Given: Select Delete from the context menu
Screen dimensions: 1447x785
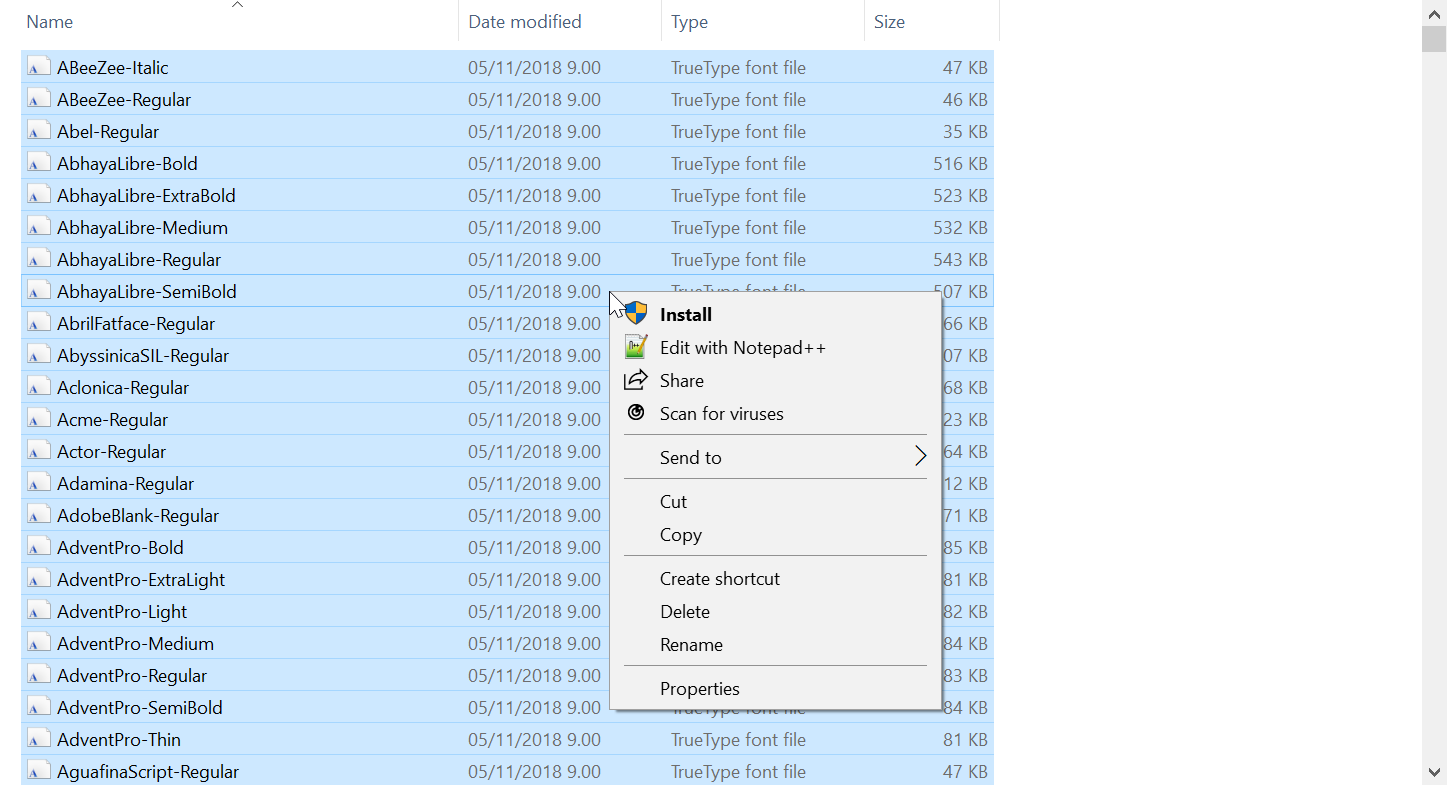Looking at the screenshot, I should click(775, 611).
